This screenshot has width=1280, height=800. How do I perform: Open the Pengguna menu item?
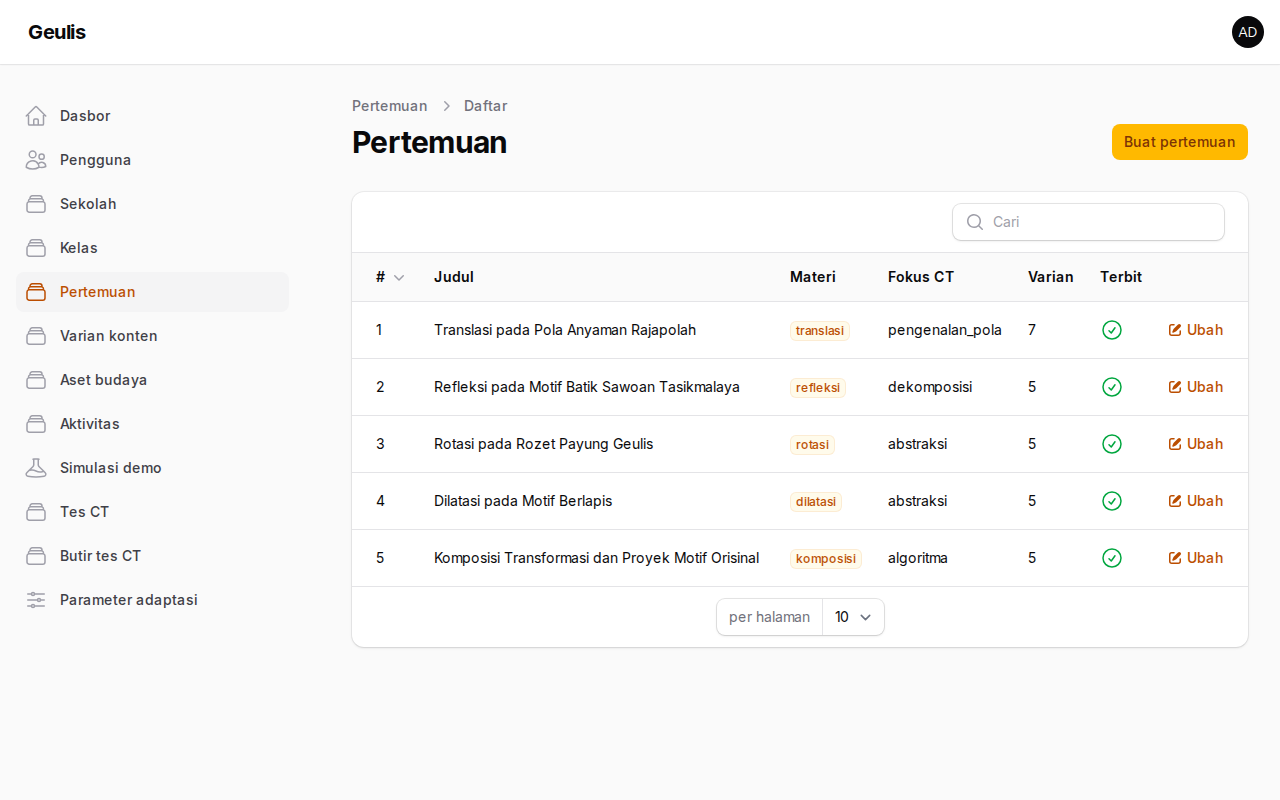click(152, 160)
